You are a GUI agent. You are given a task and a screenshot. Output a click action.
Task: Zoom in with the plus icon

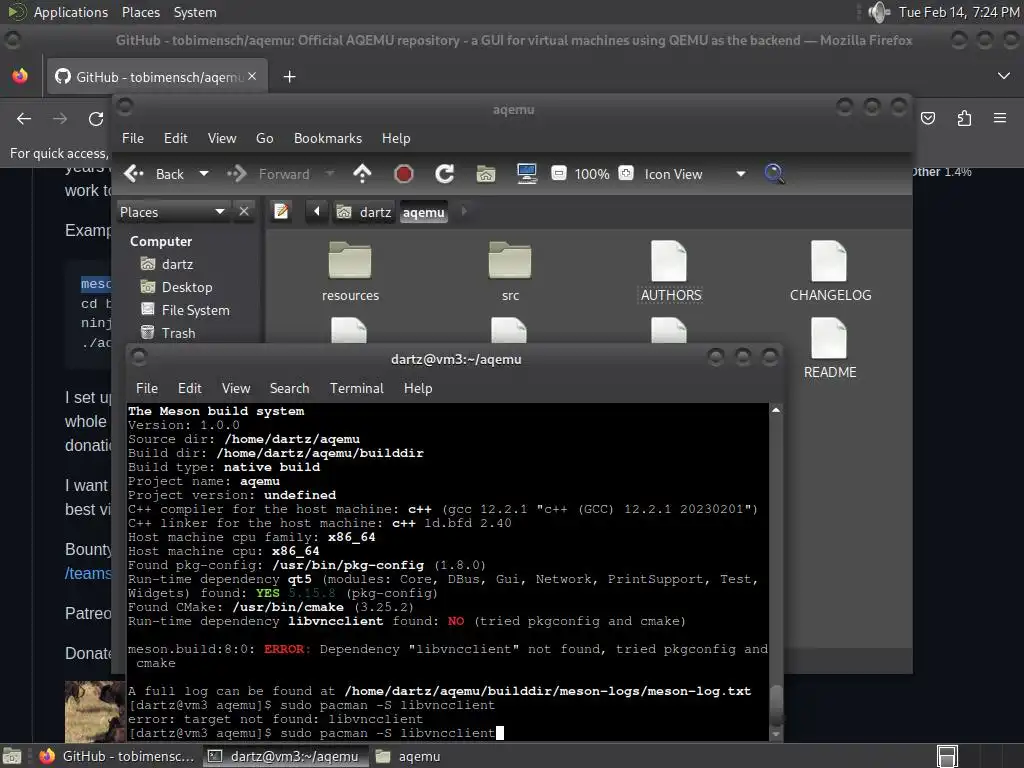click(x=626, y=174)
